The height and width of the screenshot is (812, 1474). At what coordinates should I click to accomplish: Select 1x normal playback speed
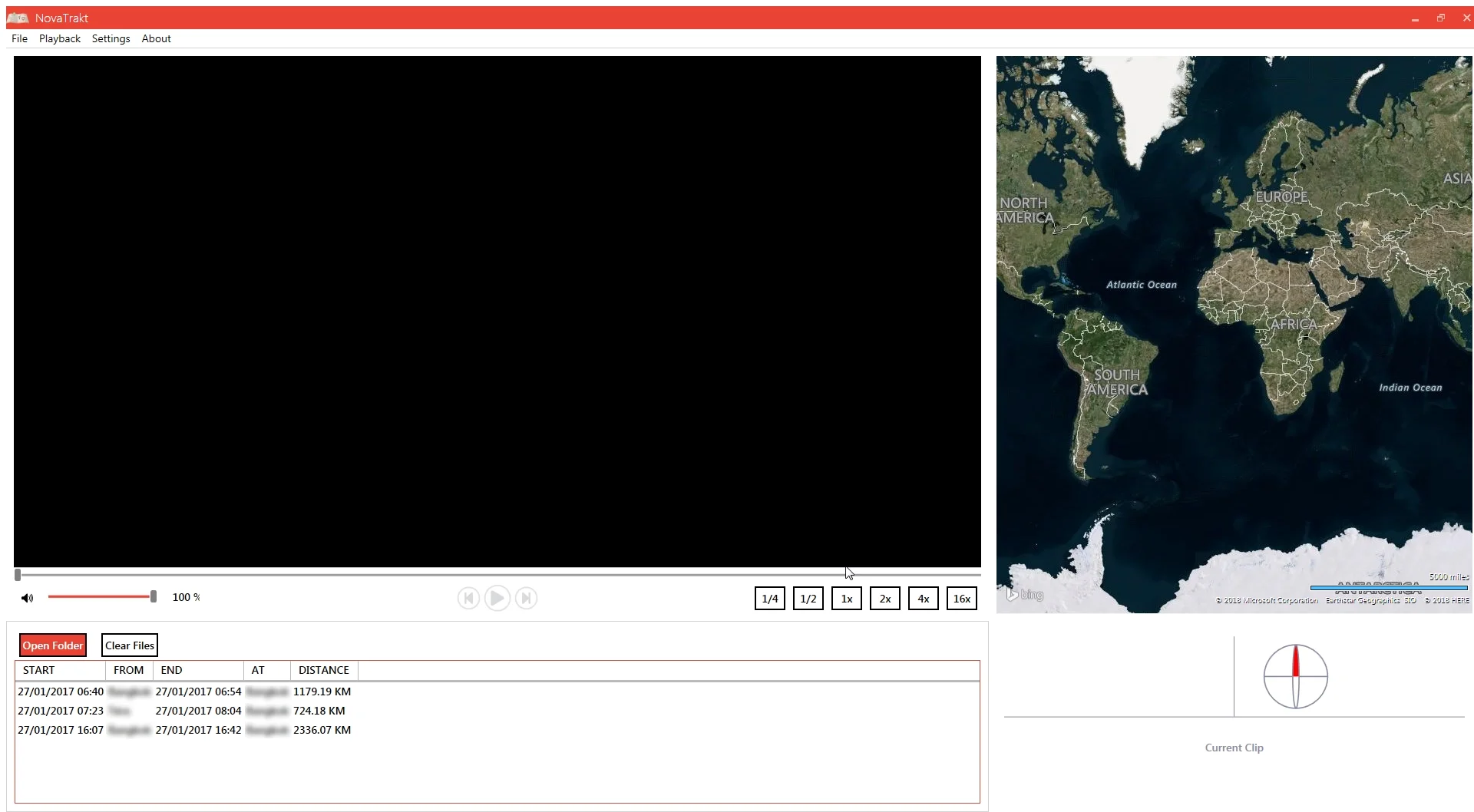point(846,599)
